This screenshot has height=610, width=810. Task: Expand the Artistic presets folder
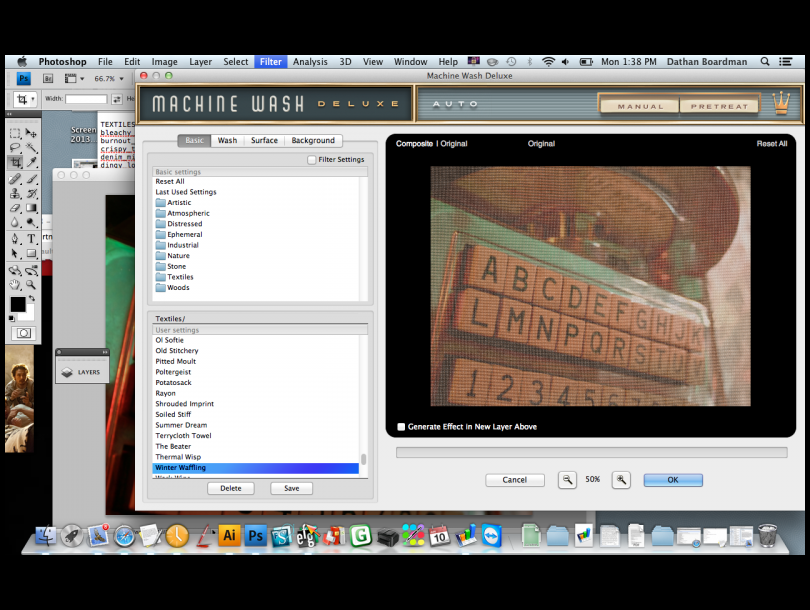coord(173,202)
